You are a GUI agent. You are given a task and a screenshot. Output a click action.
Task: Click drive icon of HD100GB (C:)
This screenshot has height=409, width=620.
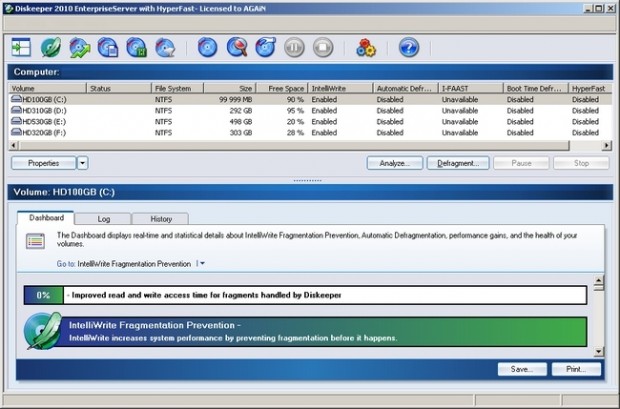click(x=16, y=99)
